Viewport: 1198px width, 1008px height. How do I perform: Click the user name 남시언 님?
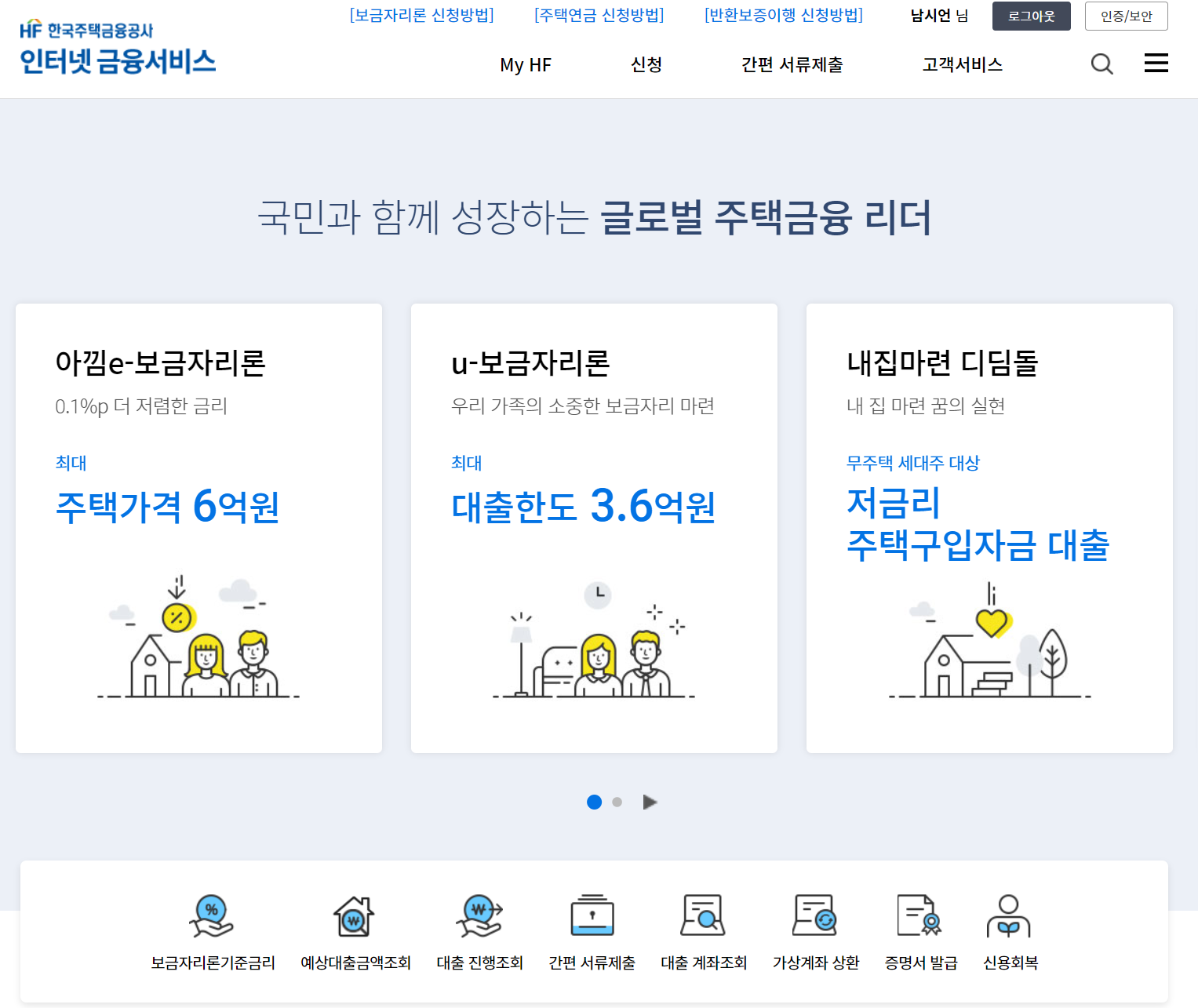tap(939, 16)
